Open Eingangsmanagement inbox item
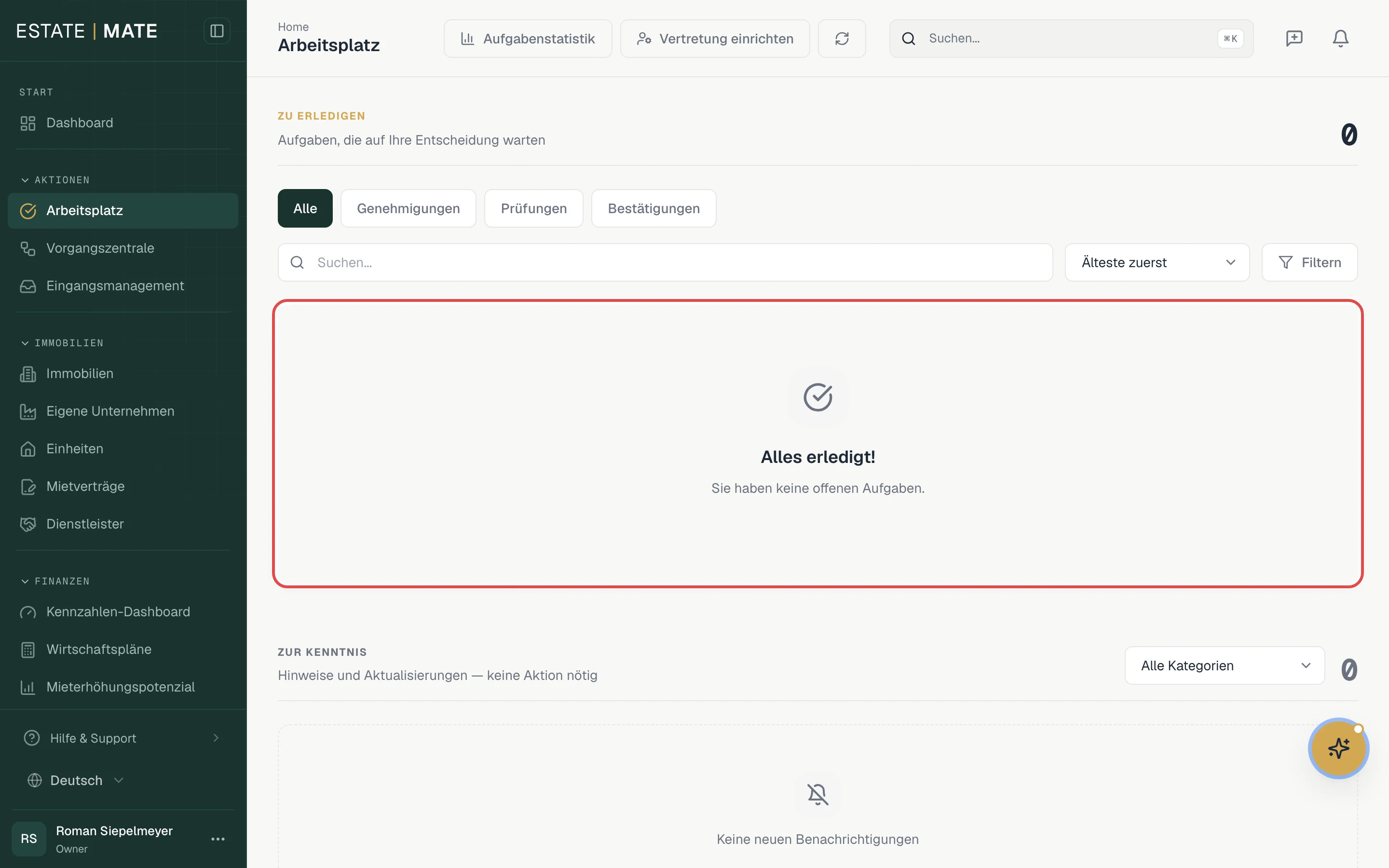 coord(123,286)
